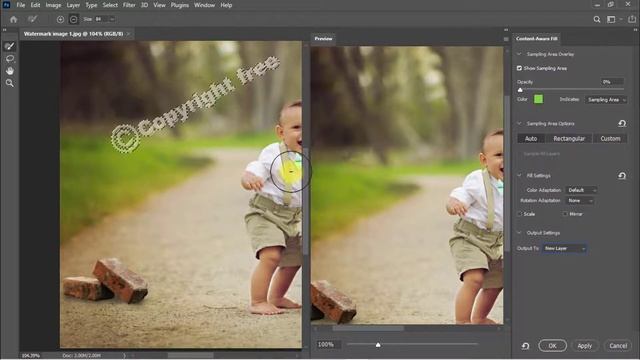The height and width of the screenshot is (360, 640).
Task: Open the Preview panel menu icon
Action: 506,39
